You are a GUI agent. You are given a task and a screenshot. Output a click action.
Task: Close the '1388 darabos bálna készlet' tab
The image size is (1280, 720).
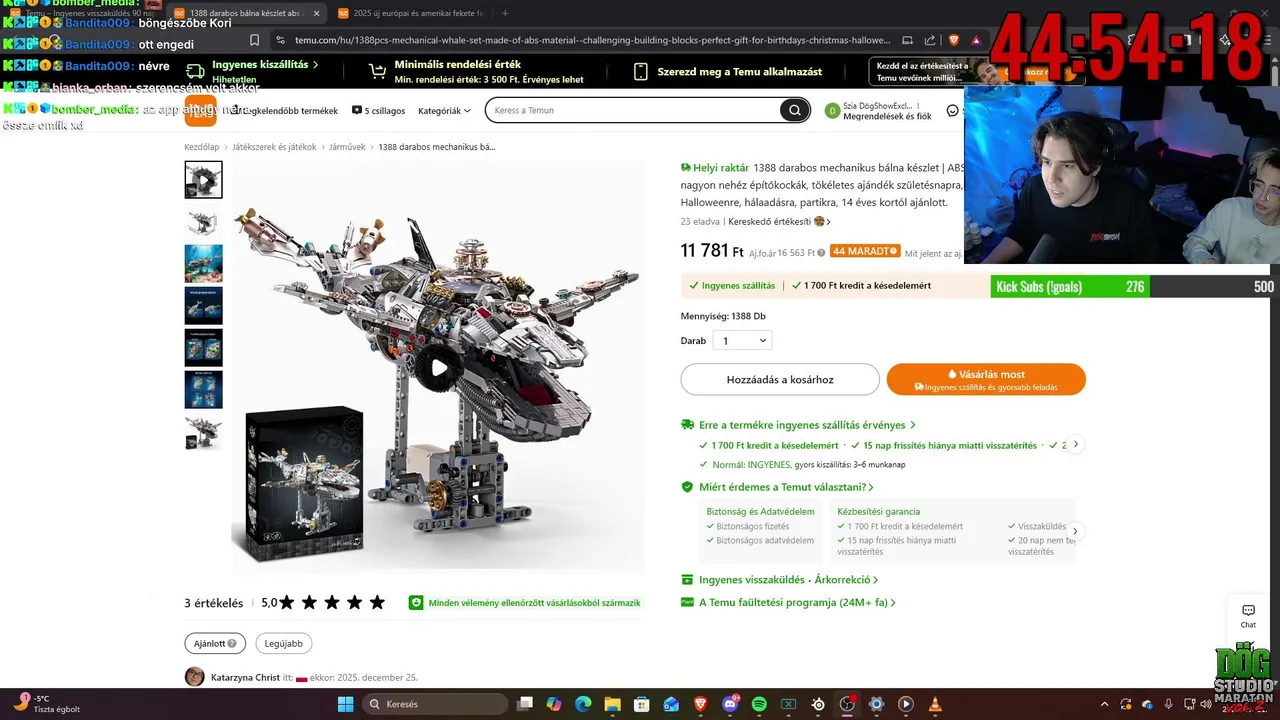click(x=317, y=13)
